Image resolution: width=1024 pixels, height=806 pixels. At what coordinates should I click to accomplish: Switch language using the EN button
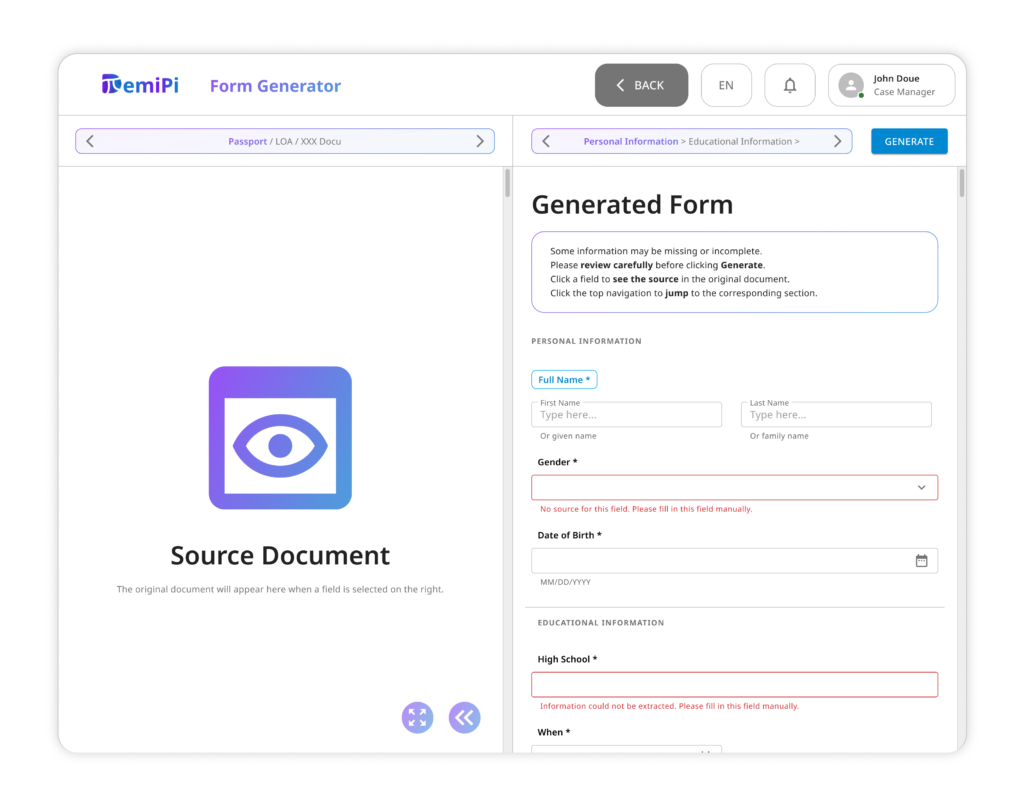click(x=726, y=86)
